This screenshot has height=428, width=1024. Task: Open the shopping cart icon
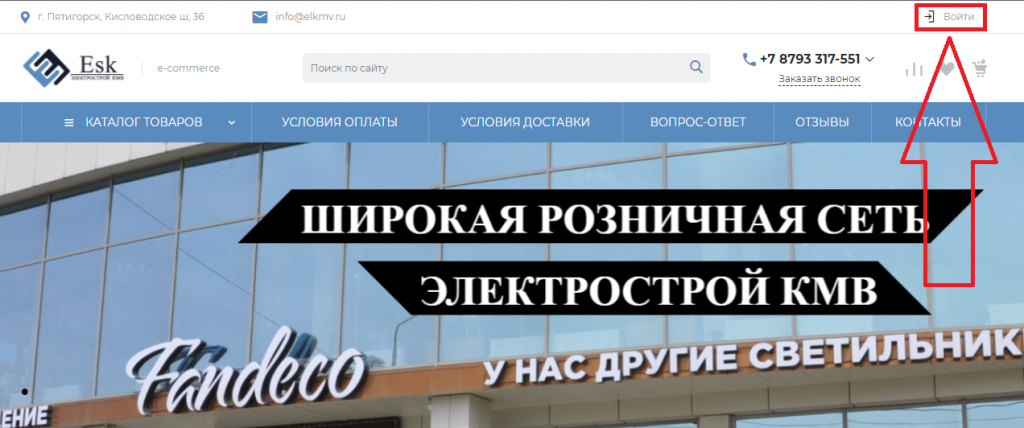[979, 68]
